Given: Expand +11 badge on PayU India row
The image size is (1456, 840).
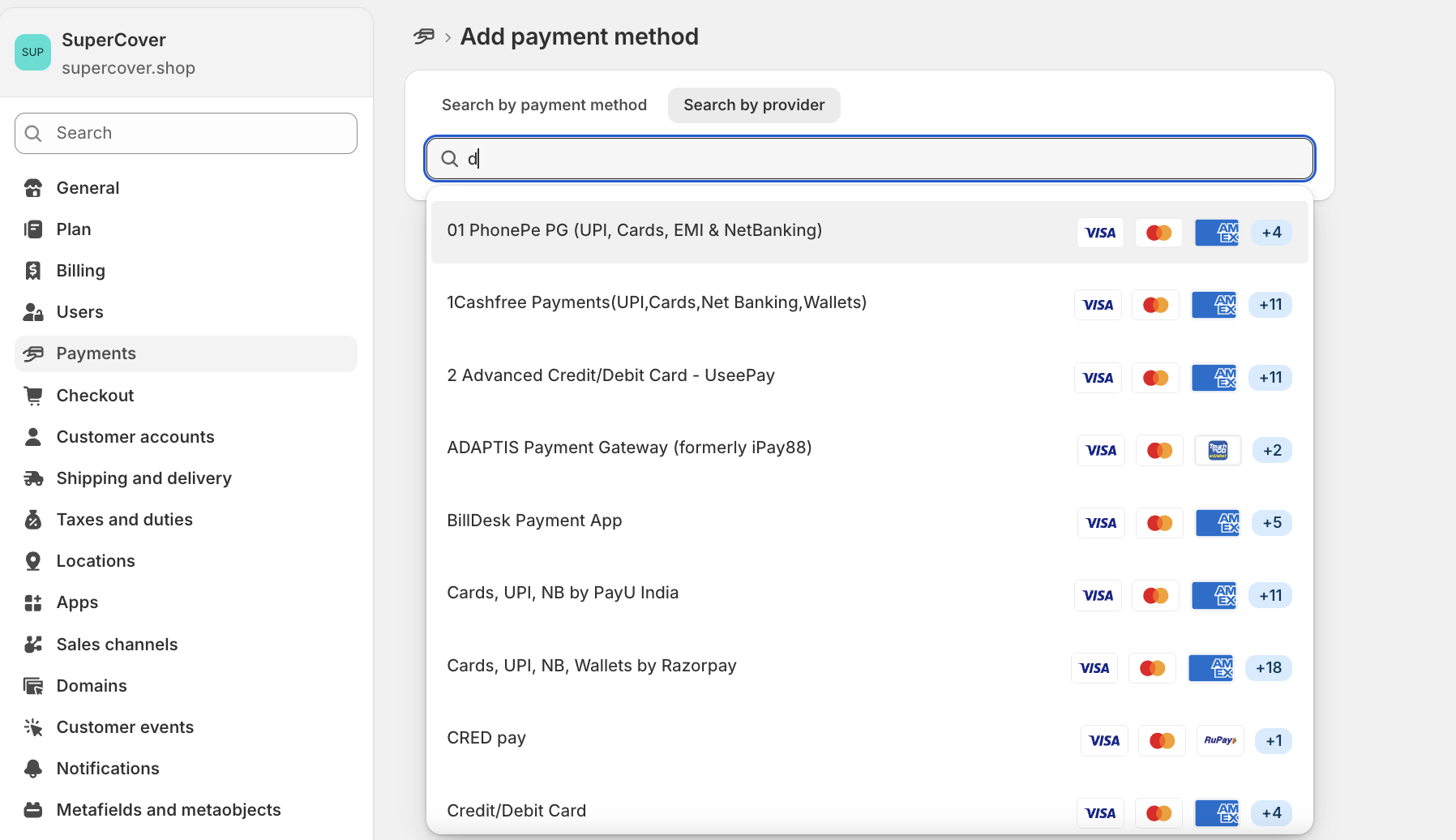Looking at the screenshot, I should [1270, 596].
